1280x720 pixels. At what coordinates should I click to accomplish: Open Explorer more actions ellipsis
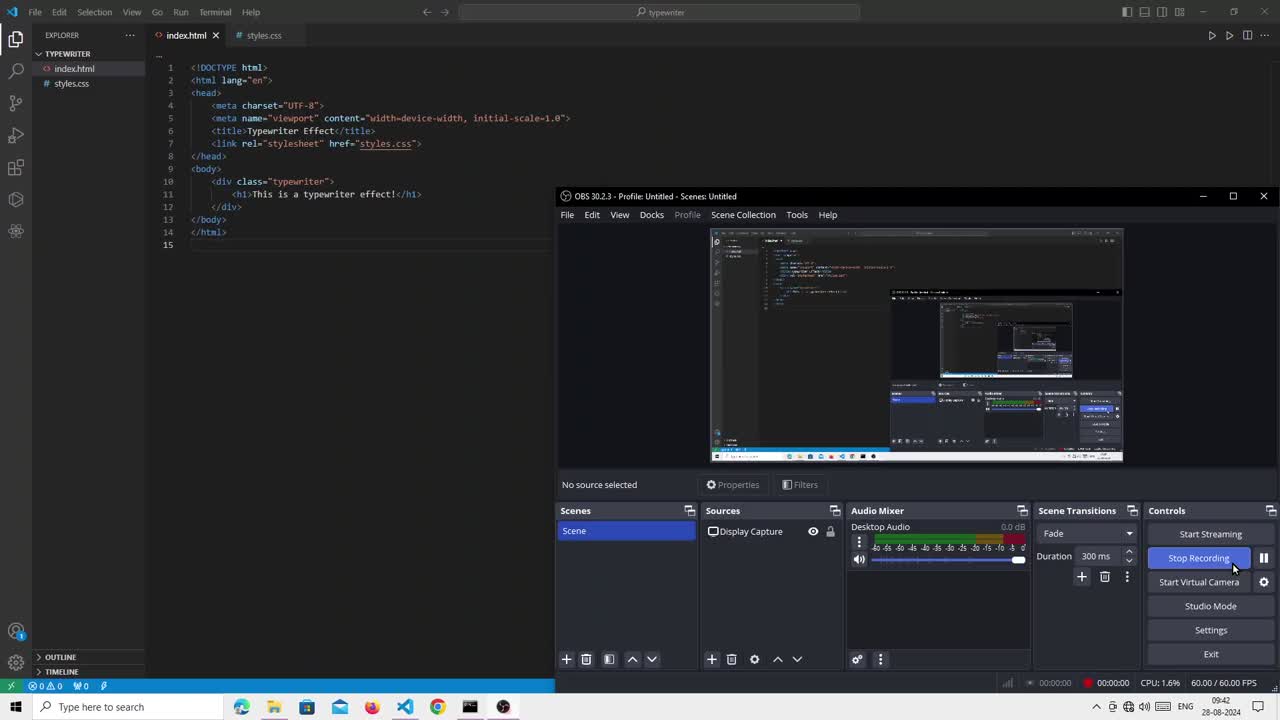(129, 35)
